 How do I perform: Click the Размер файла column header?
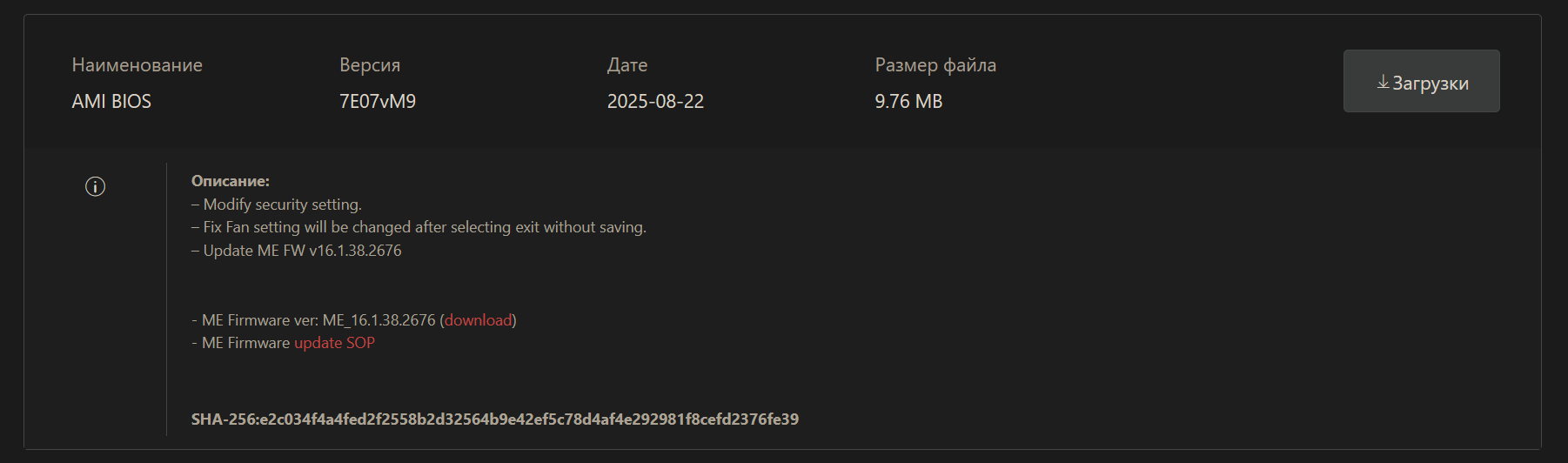[x=935, y=65]
